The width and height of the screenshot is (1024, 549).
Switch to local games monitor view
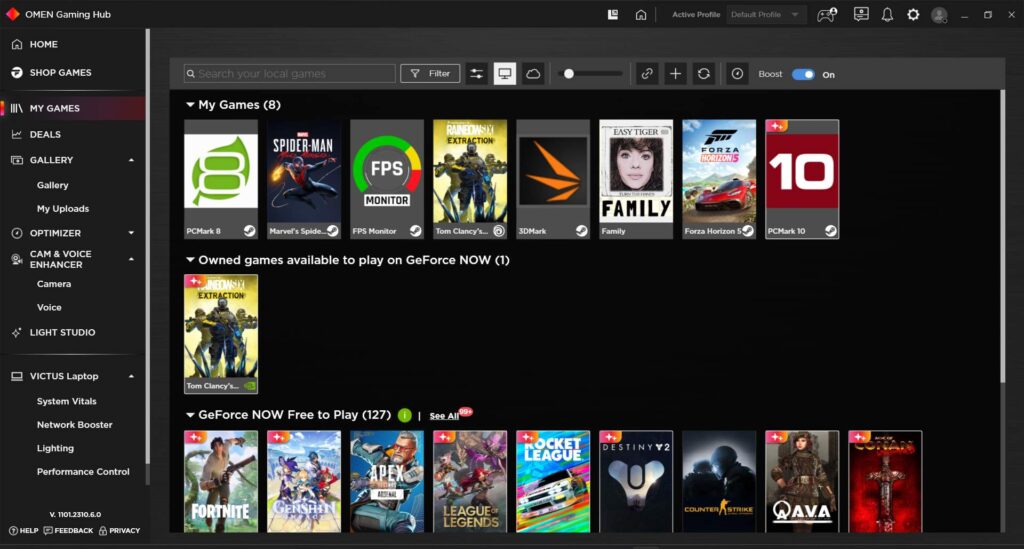coord(505,74)
